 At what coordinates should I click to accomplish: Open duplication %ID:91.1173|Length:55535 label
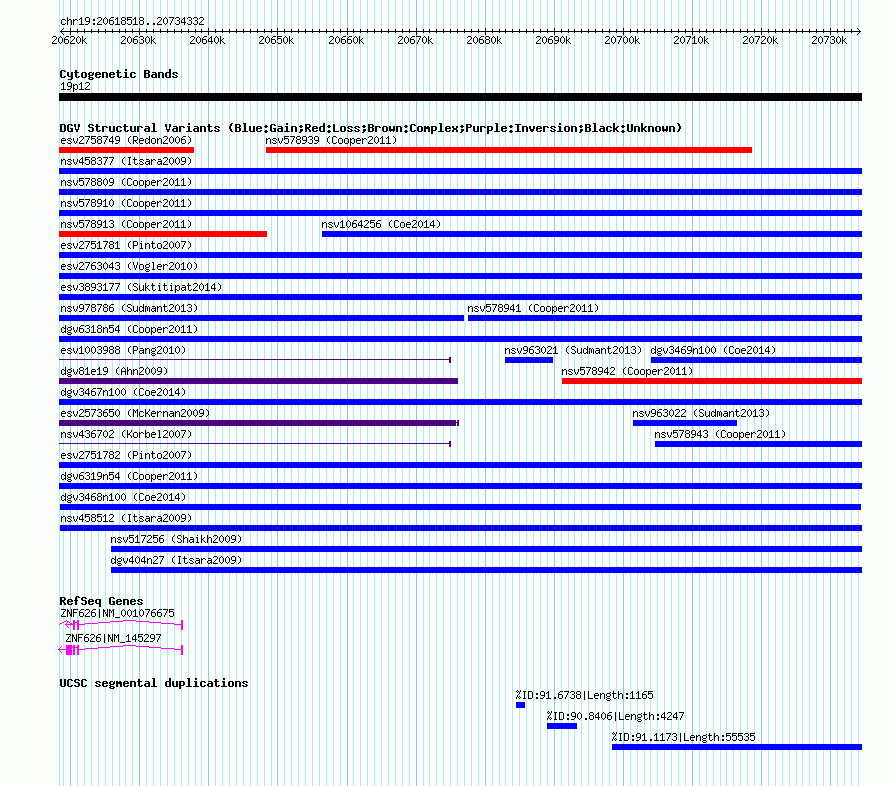pos(683,737)
